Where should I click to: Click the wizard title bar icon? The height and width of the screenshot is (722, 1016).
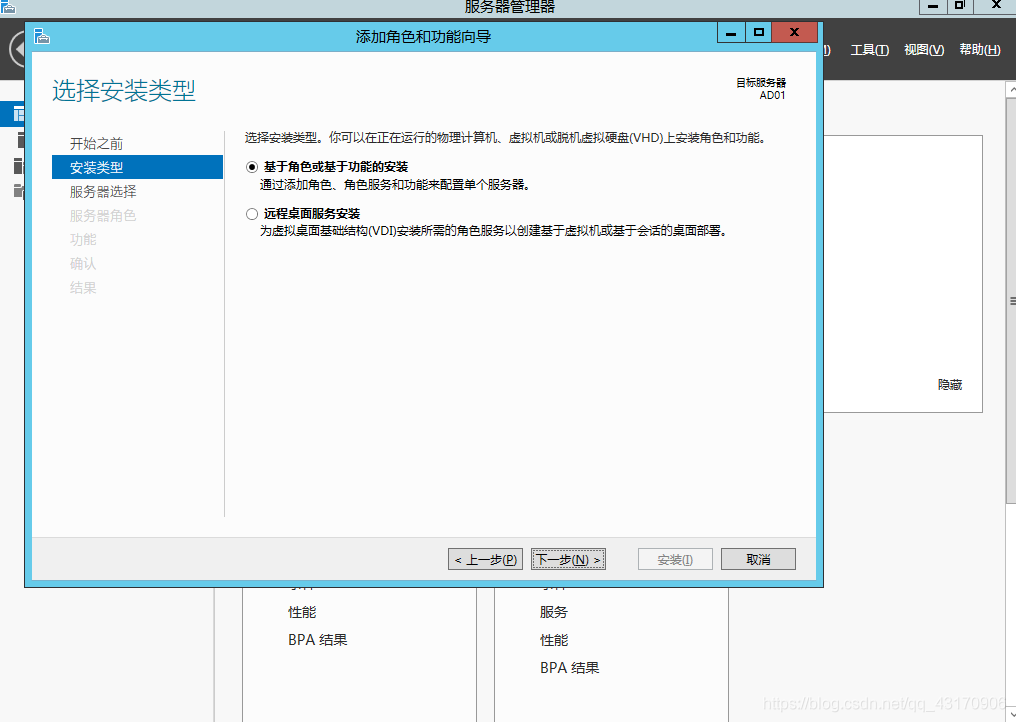pyautogui.click(x=42, y=36)
